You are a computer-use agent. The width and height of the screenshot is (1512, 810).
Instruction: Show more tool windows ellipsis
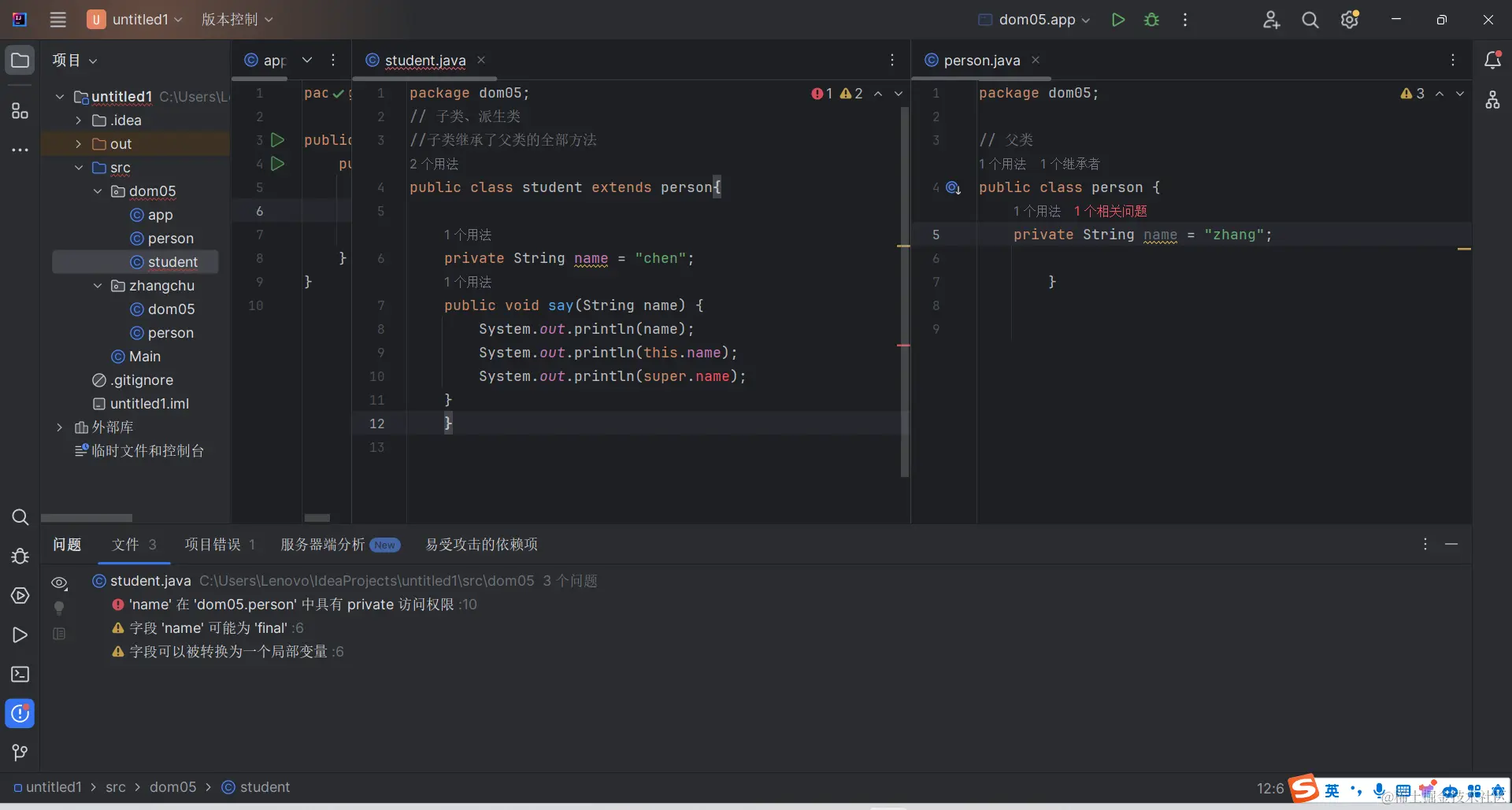coord(20,150)
